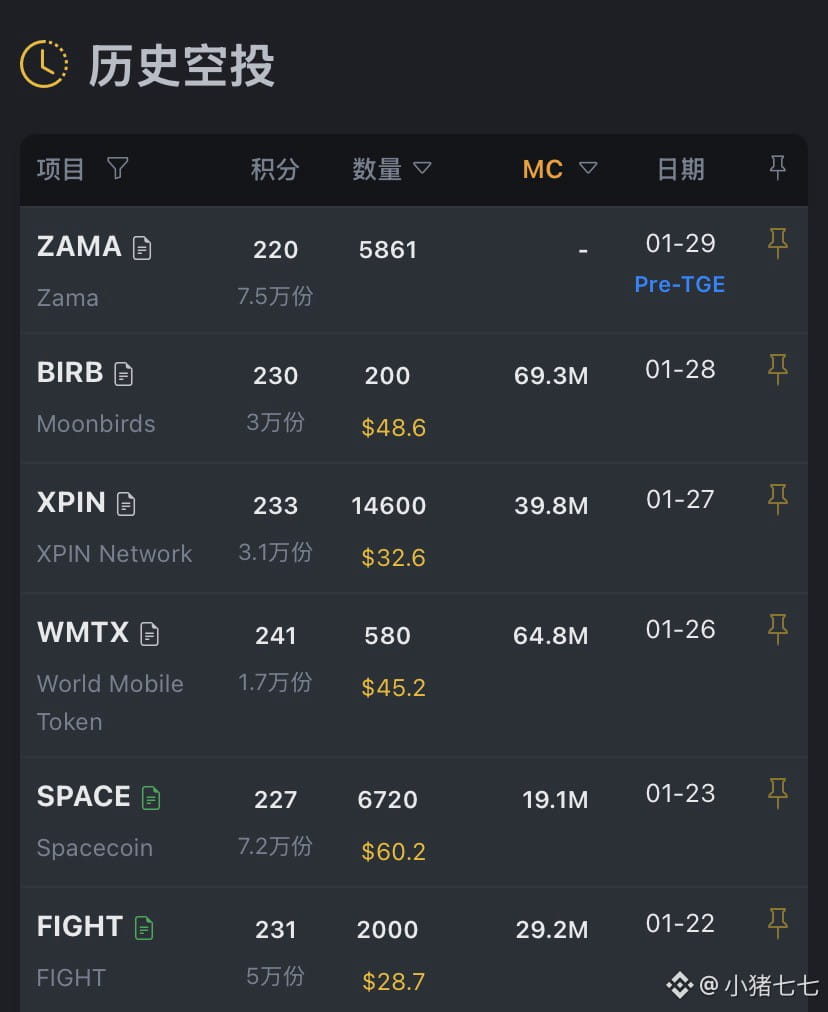Open the WMTX document icon
The height and width of the screenshot is (1012, 828).
point(149,633)
